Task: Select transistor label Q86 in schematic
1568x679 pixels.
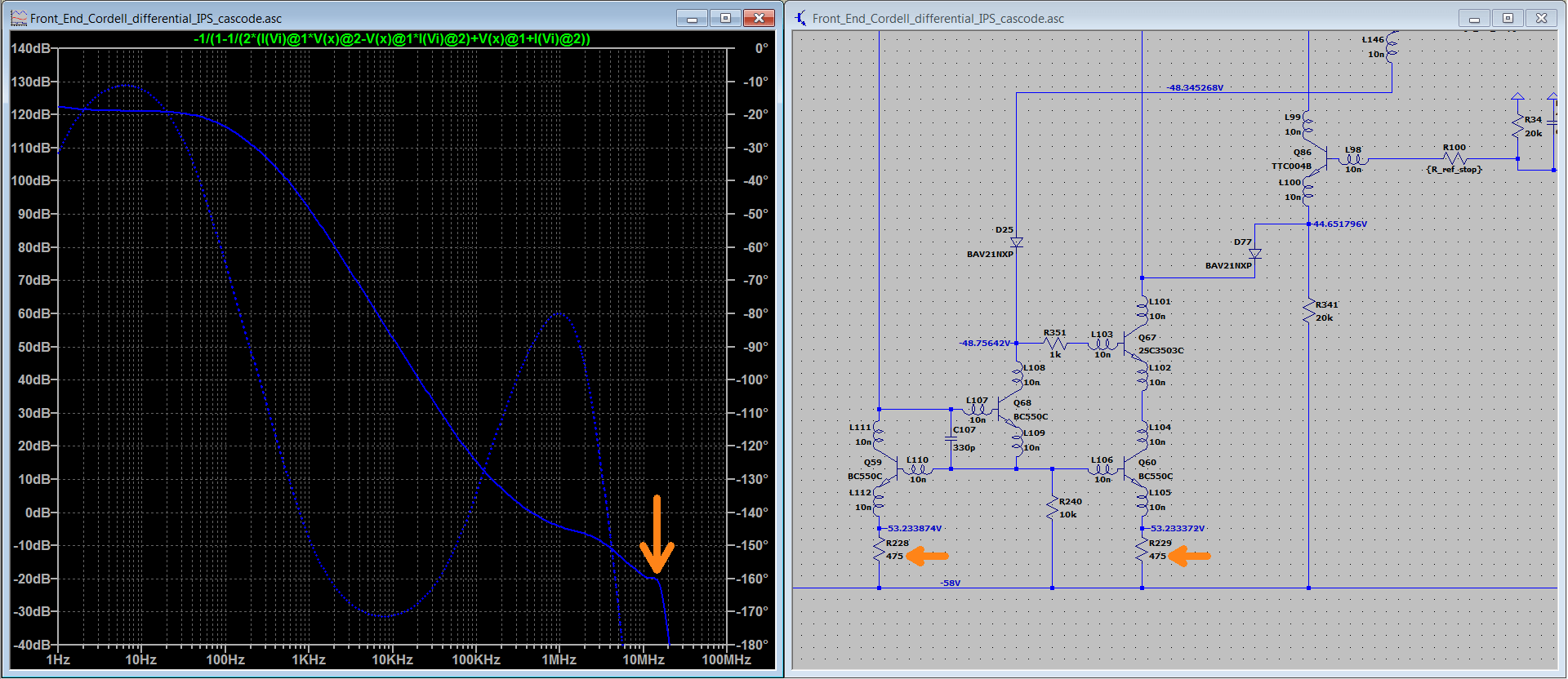Action: click(1303, 152)
